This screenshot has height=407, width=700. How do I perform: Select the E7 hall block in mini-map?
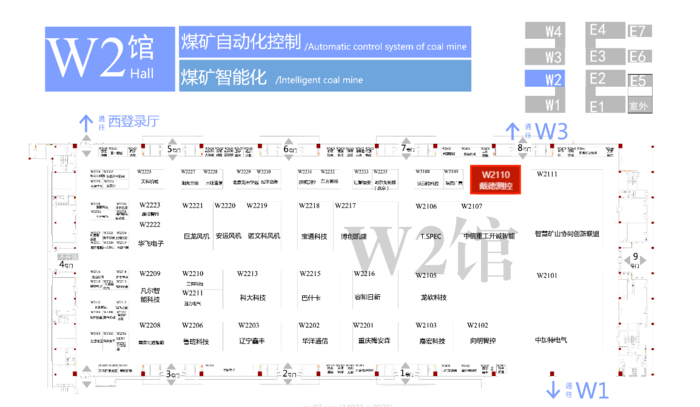coord(640,31)
